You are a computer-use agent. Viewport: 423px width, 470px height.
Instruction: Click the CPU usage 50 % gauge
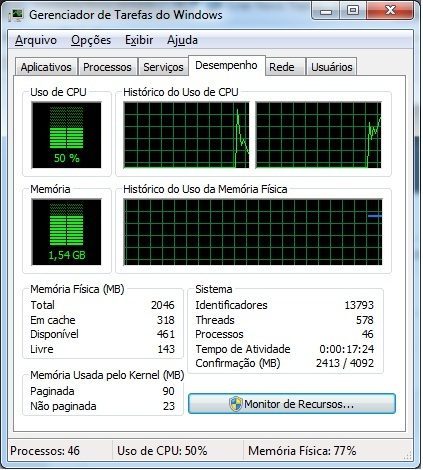coord(66,135)
